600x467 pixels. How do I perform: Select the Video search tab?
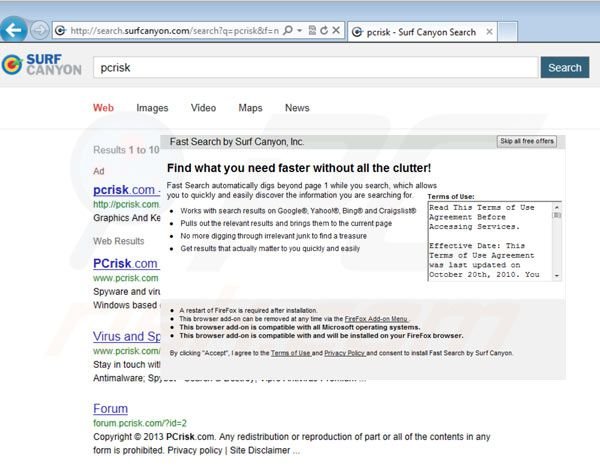(x=203, y=108)
